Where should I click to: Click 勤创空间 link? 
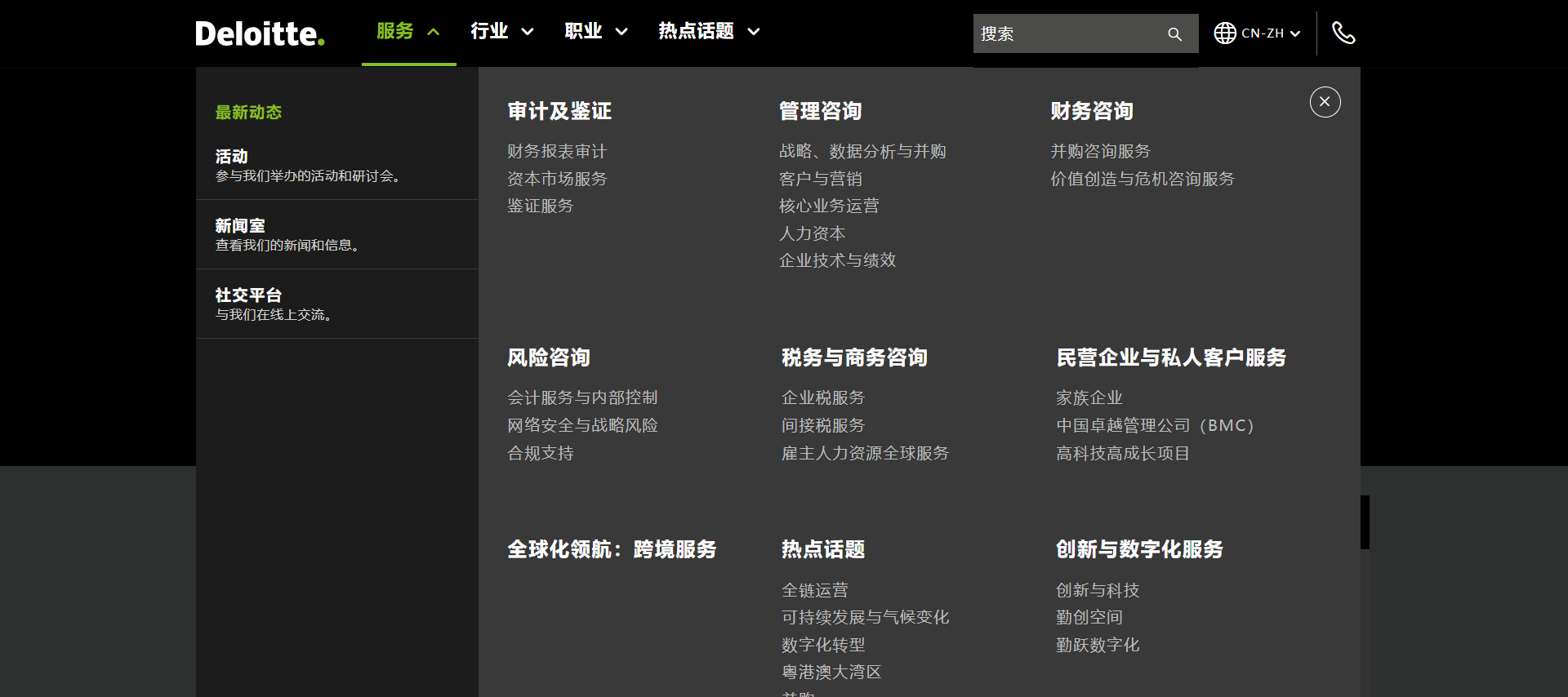click(1089, 618)
